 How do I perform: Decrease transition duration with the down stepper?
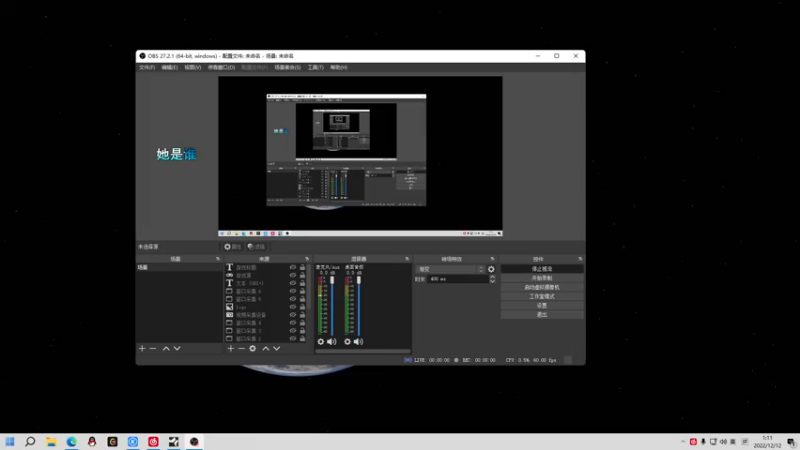coord(492,281)
